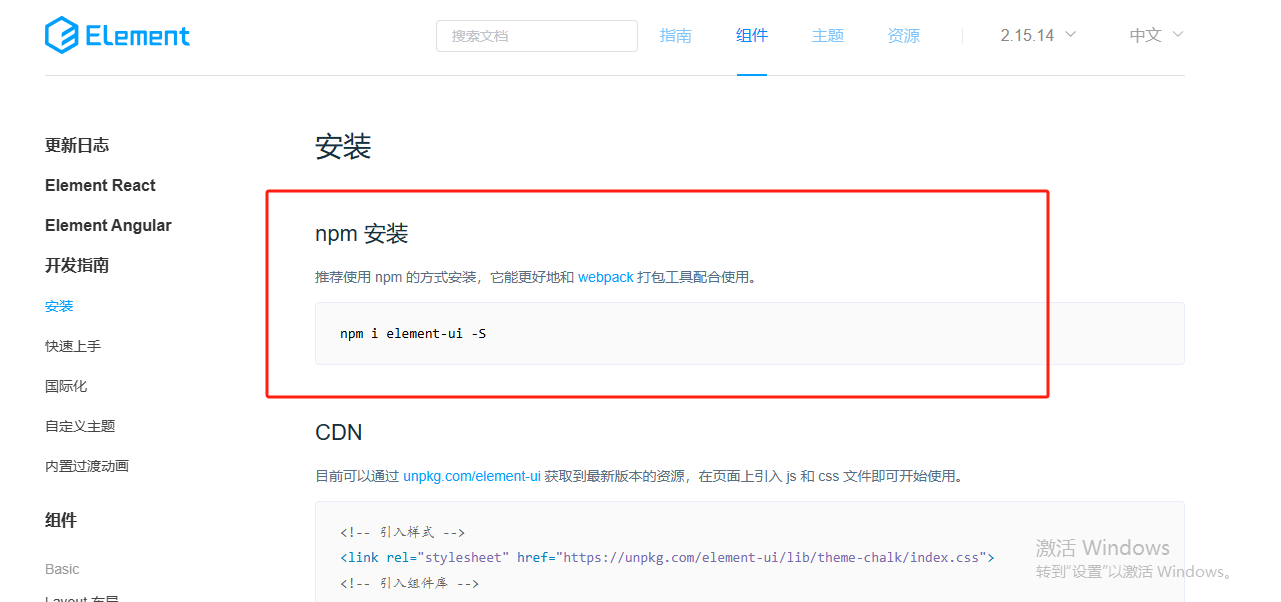The width and height of the screenshot is (1281, 602).
Task: Expand the version dropdown 2.15.14
Action: (1037, 34)
